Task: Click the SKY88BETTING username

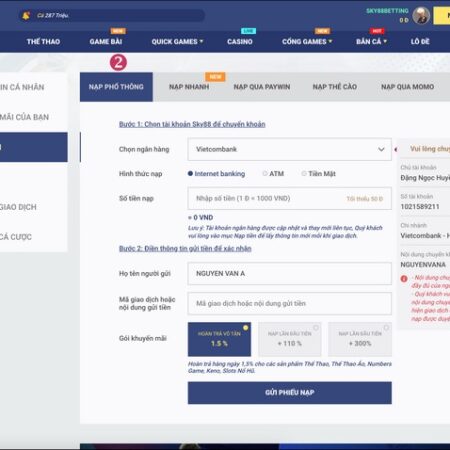Action: tap(387, 11)
